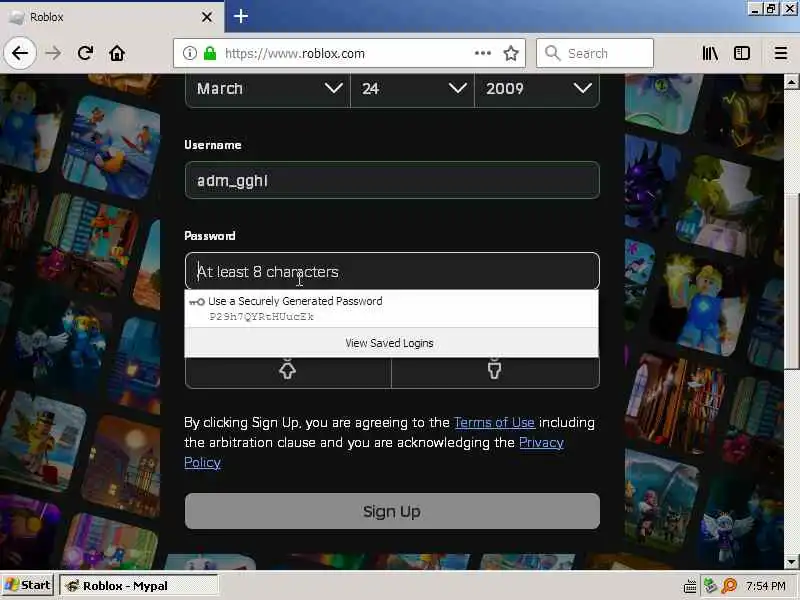Expand the birth year dropdown showing 2009
The height and width of the screenshot is (600, 800).
click(x=537, y=89)
